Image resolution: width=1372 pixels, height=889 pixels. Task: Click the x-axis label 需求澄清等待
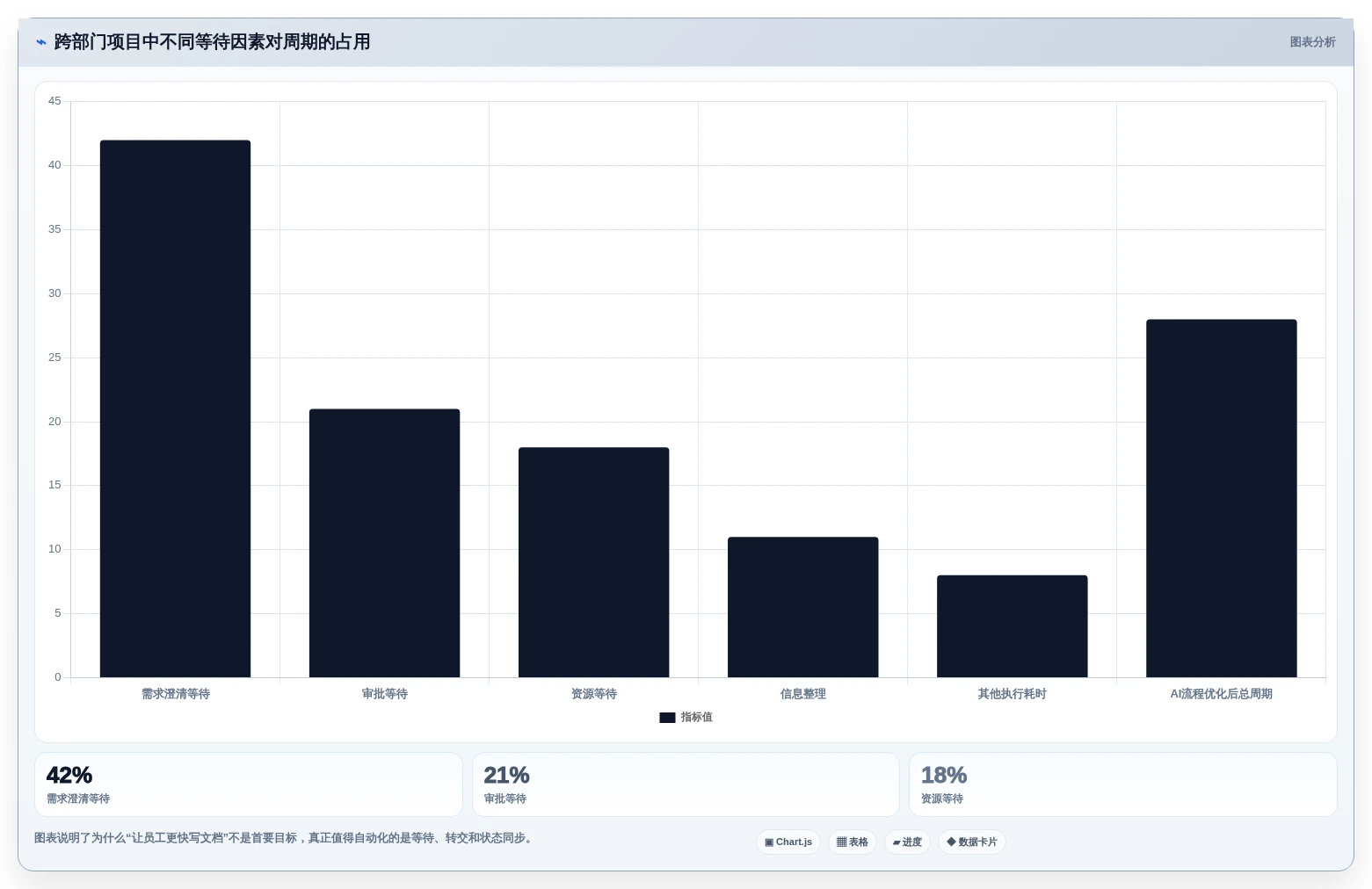[176, 694]
